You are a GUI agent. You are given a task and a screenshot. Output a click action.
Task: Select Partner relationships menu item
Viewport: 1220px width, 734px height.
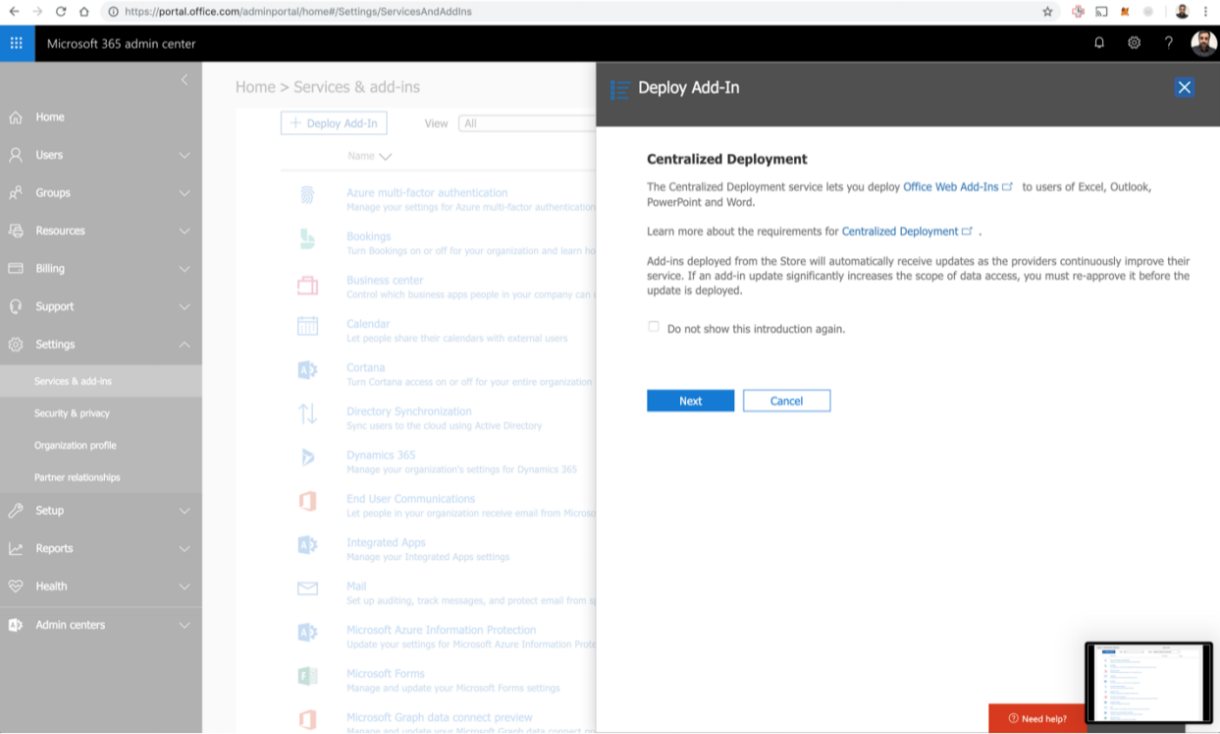pyautogui.click(x=101, y=477)
